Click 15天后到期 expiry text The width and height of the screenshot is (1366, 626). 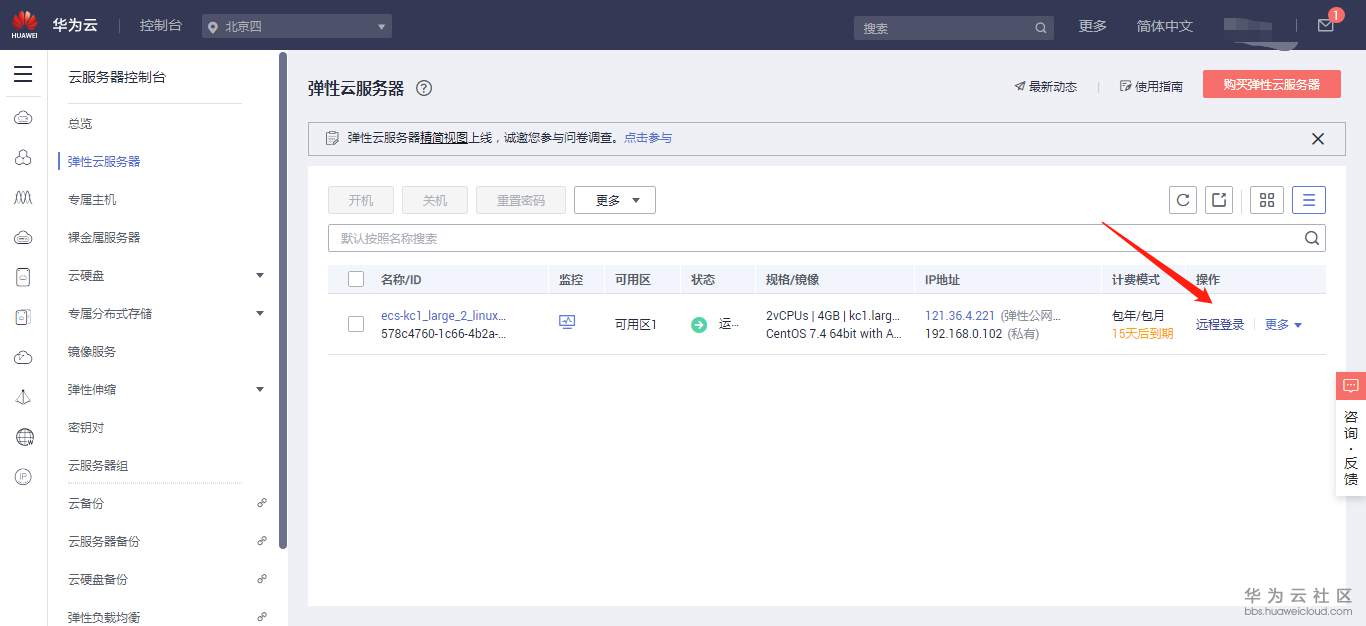(1142, 333)
